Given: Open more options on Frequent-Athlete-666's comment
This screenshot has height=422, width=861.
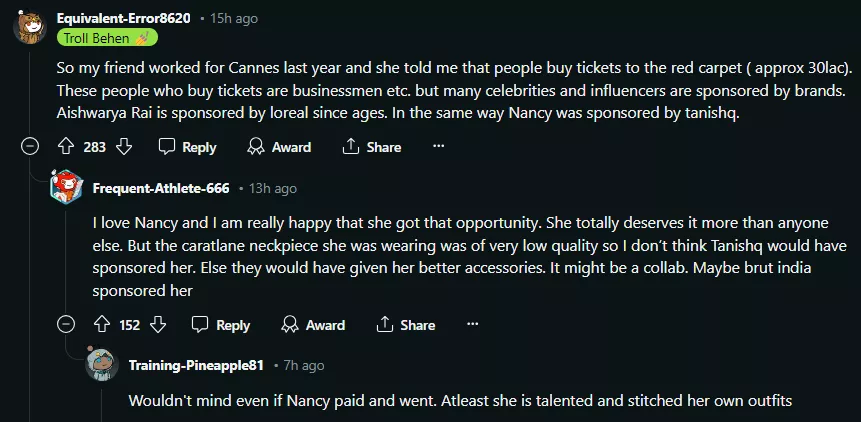Looking at the screenshot, I should point(472,325).
